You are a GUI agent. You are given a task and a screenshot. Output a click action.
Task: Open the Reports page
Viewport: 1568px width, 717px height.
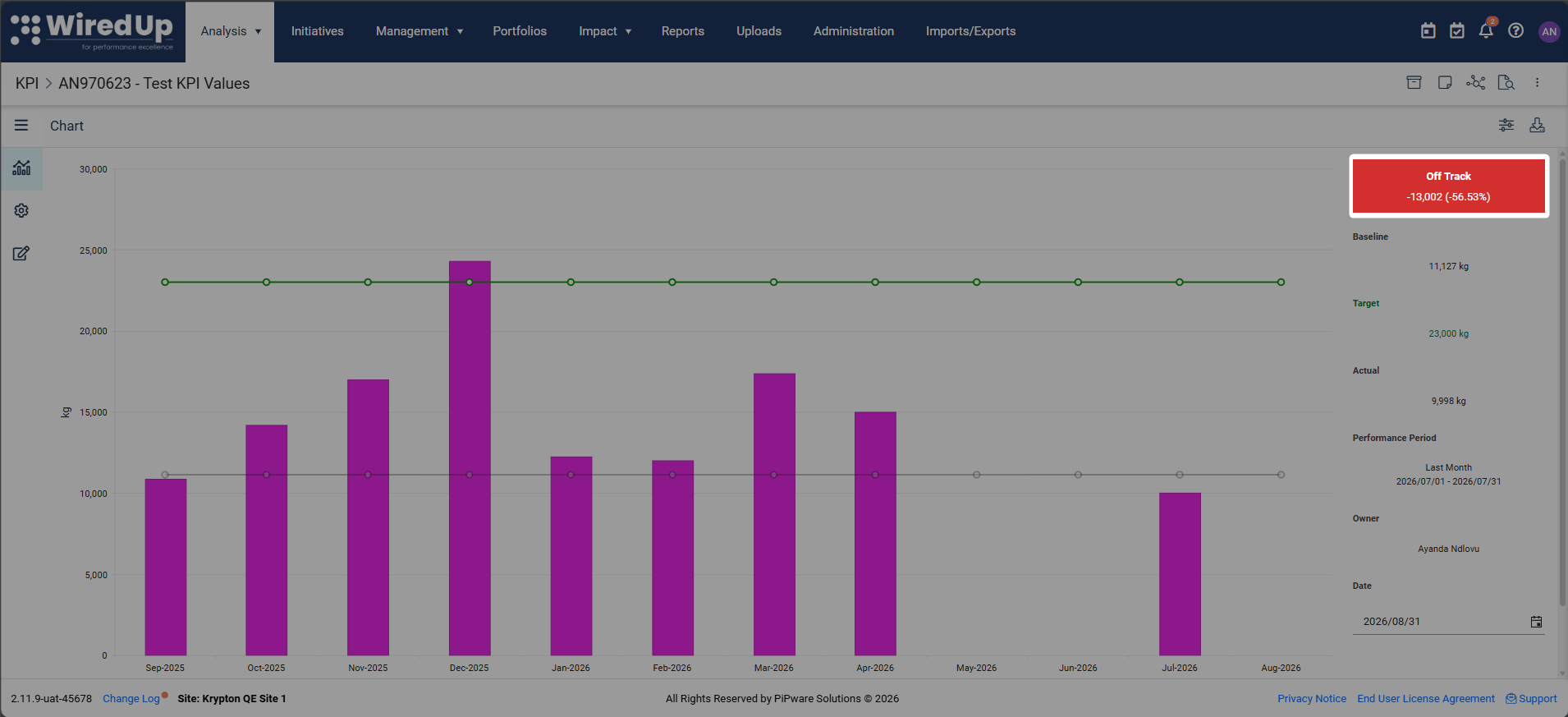683,31
